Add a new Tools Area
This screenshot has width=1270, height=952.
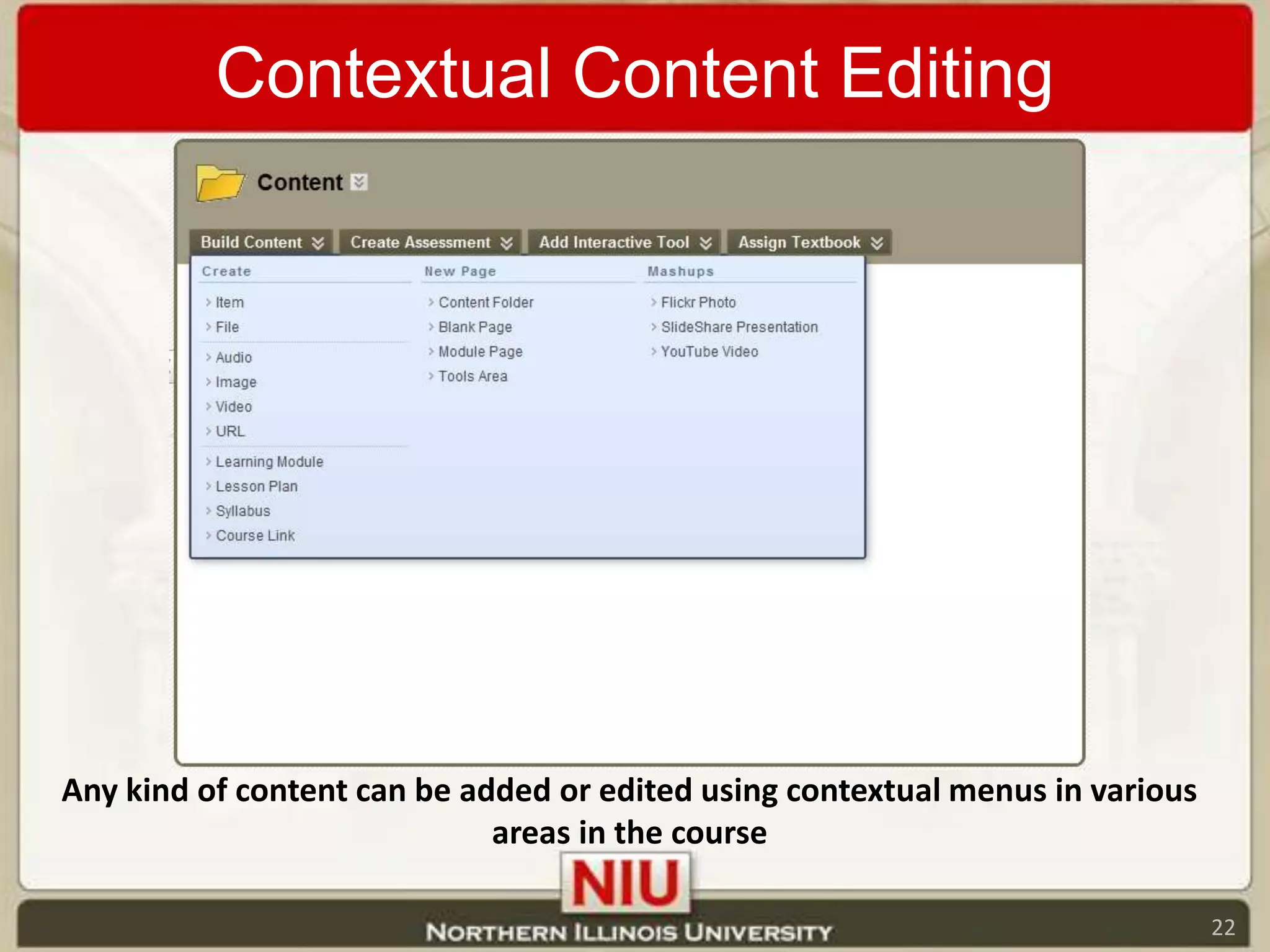click(x=473, y=377)
